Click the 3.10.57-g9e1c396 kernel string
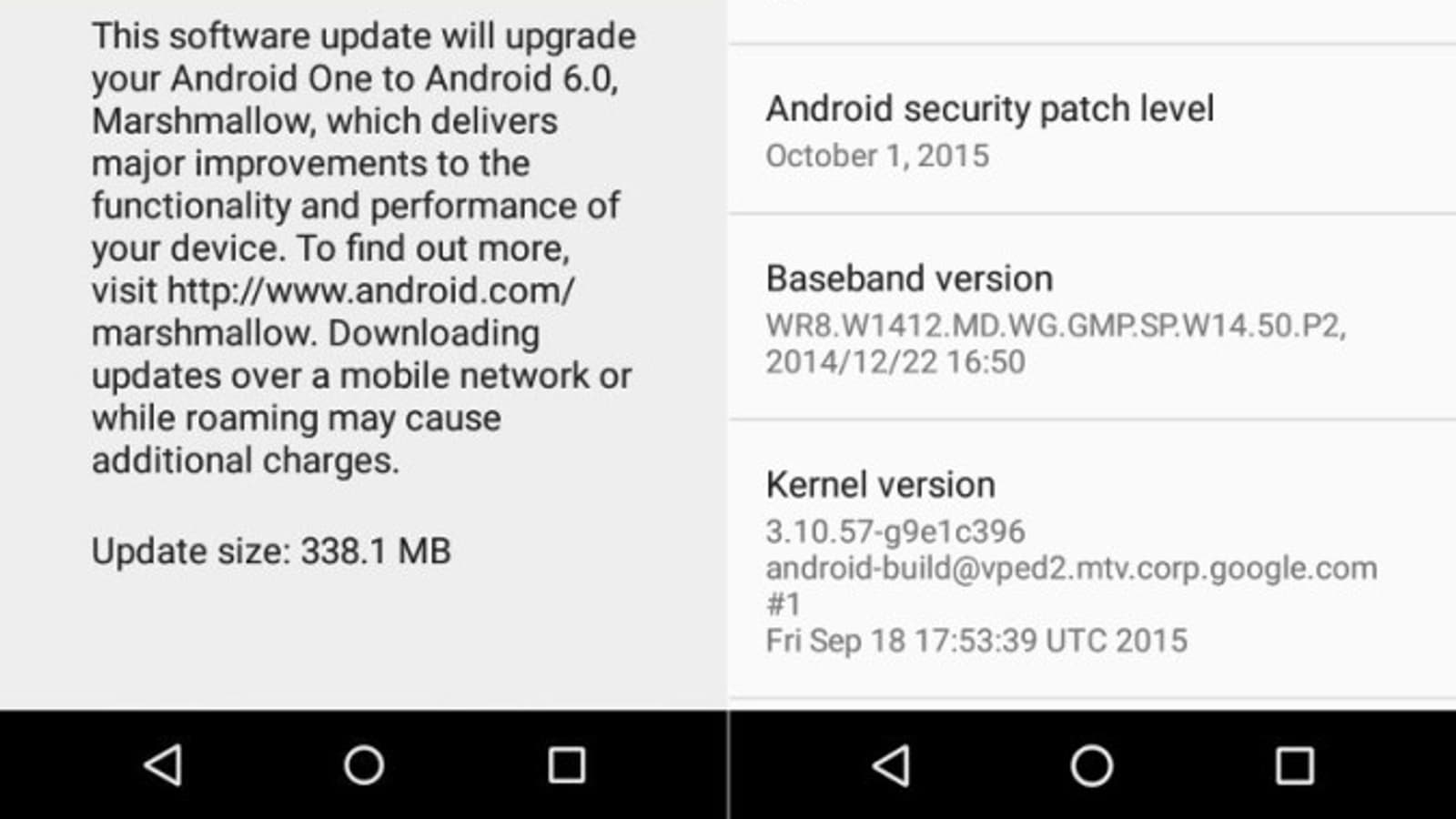 [895, 531]
